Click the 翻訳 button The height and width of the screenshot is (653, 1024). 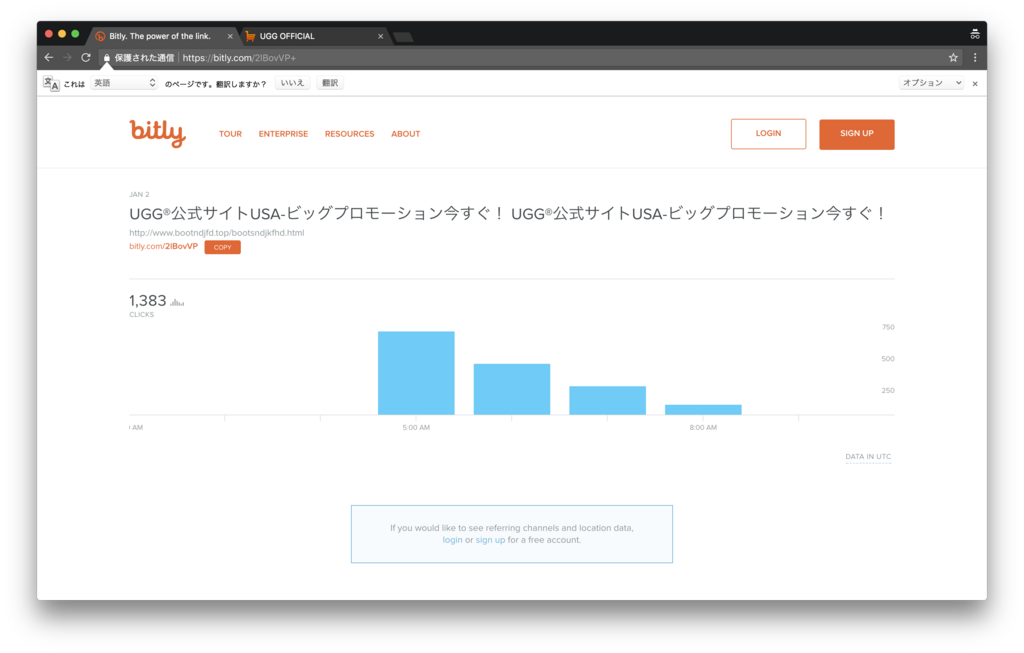[x=330, y=83]
